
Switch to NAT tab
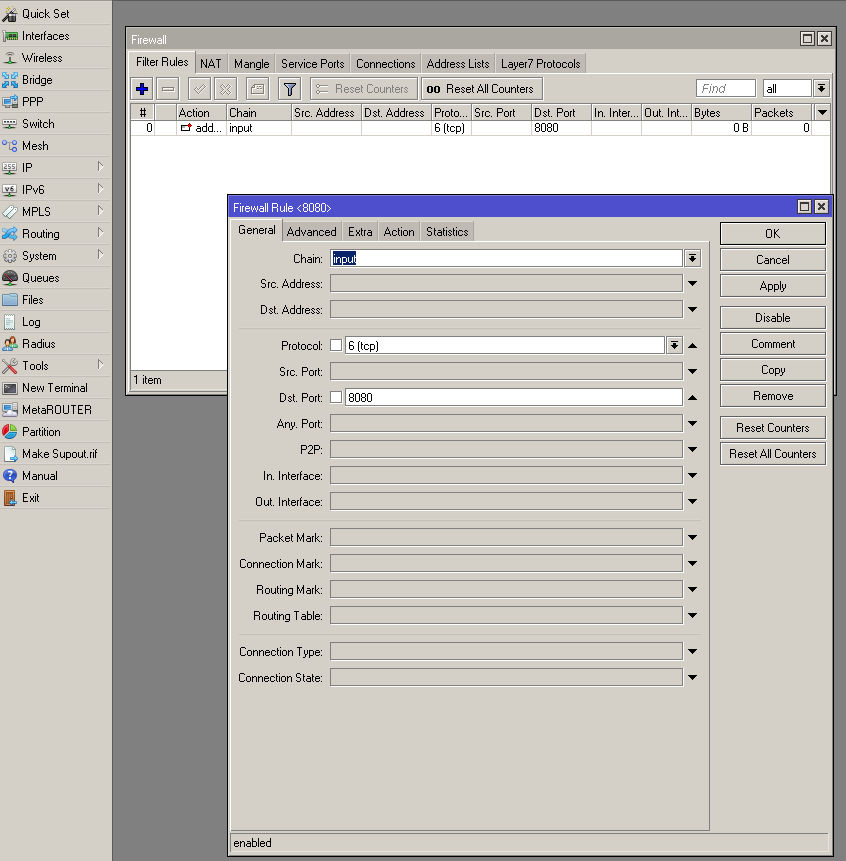pyautogui.click(x=211, y=64)
